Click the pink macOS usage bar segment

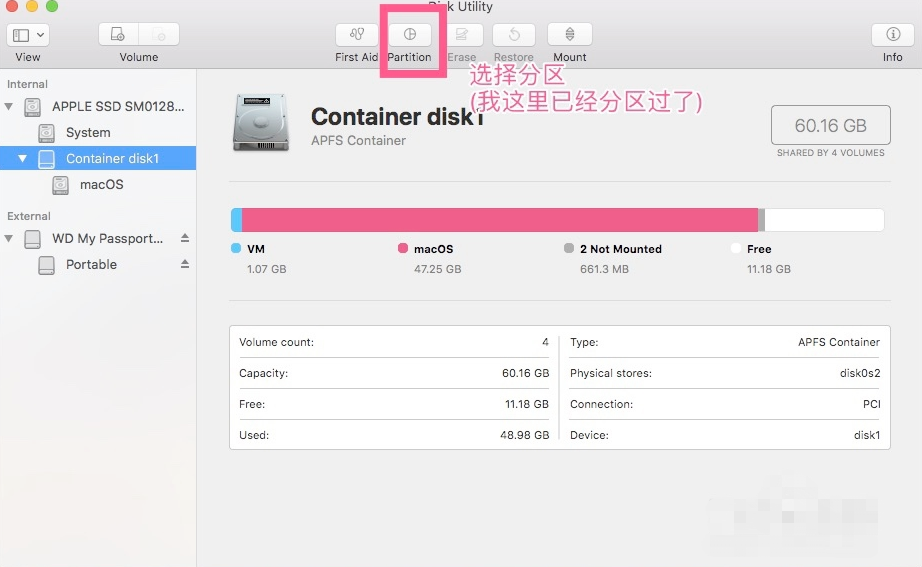[500, 220]
